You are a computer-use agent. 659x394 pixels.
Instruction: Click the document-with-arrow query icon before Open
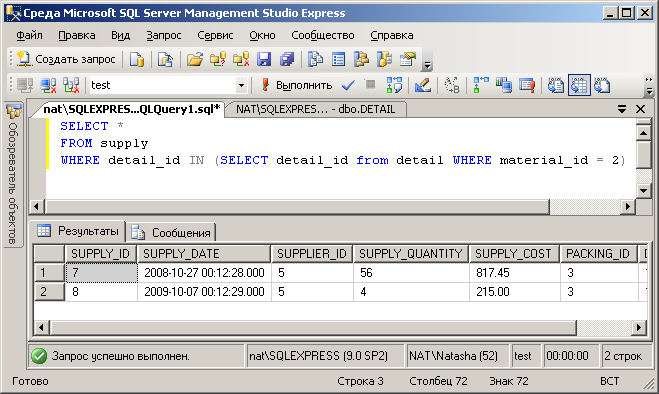click(x=165, y=59)
